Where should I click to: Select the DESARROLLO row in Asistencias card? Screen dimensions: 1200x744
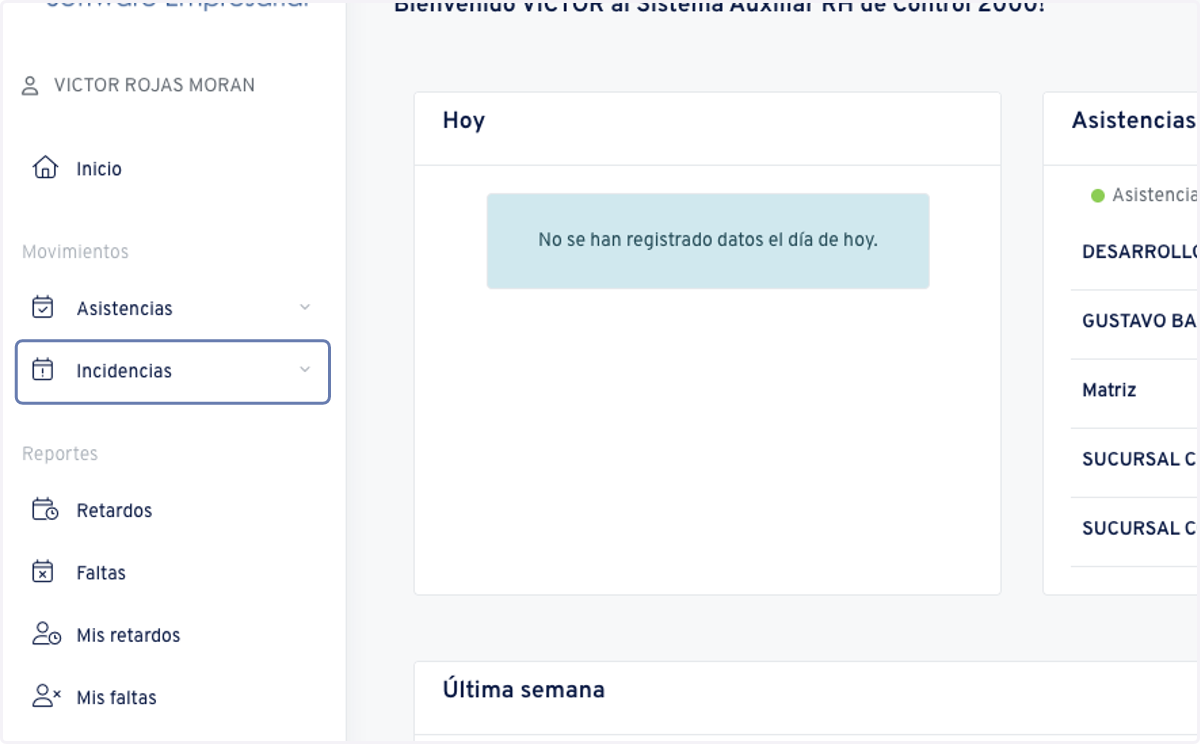tap(1135, 252)
